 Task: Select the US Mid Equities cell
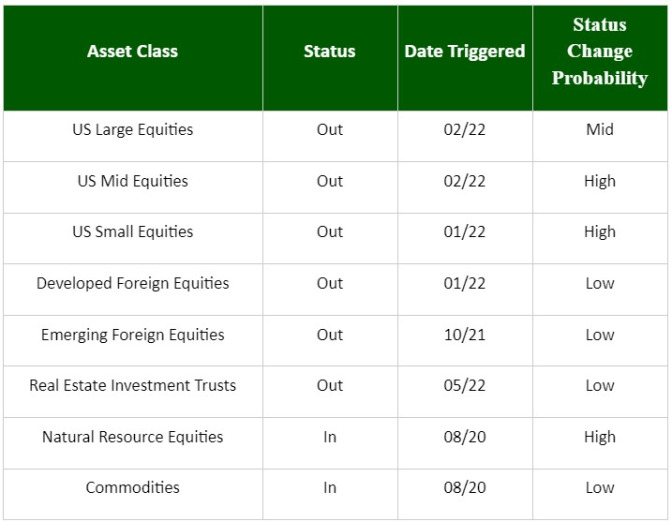click(132, 181)
